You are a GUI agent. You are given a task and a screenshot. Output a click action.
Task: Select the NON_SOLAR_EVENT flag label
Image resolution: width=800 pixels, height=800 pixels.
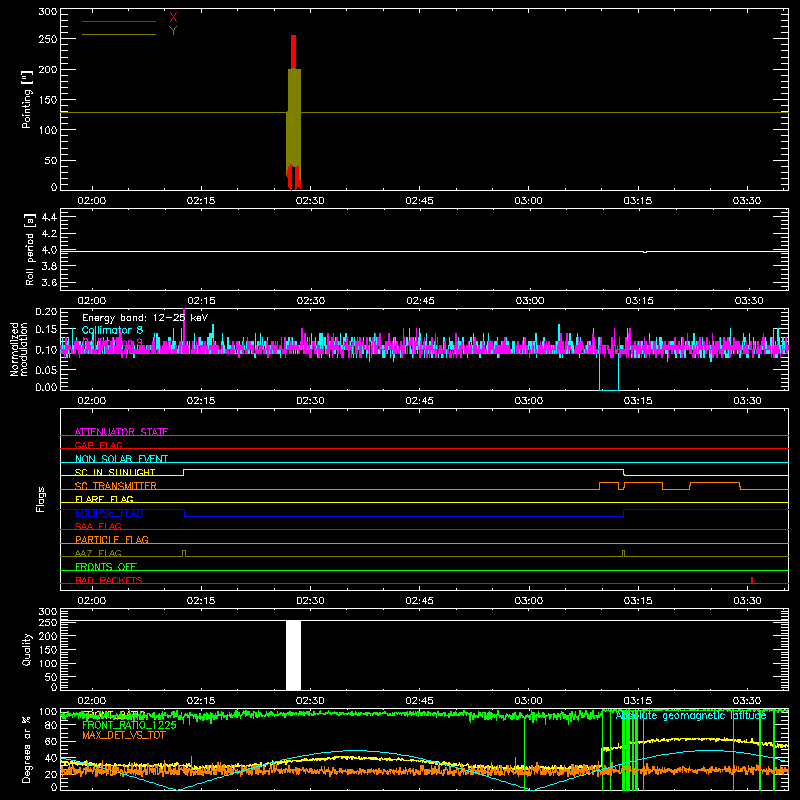pyautogui.click(x=121, y=459)
